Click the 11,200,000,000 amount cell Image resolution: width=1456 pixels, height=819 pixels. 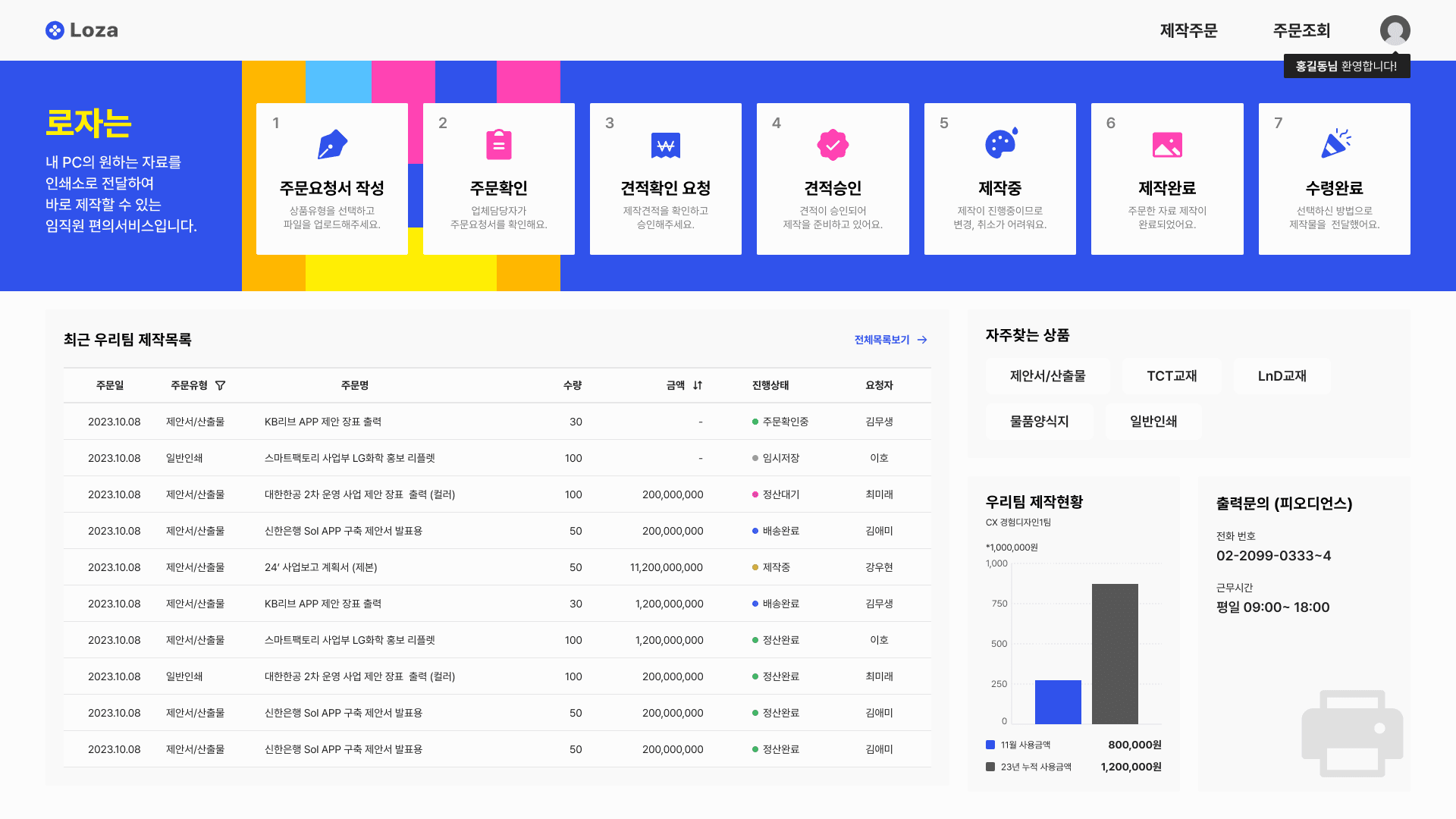tap(667, 567)
